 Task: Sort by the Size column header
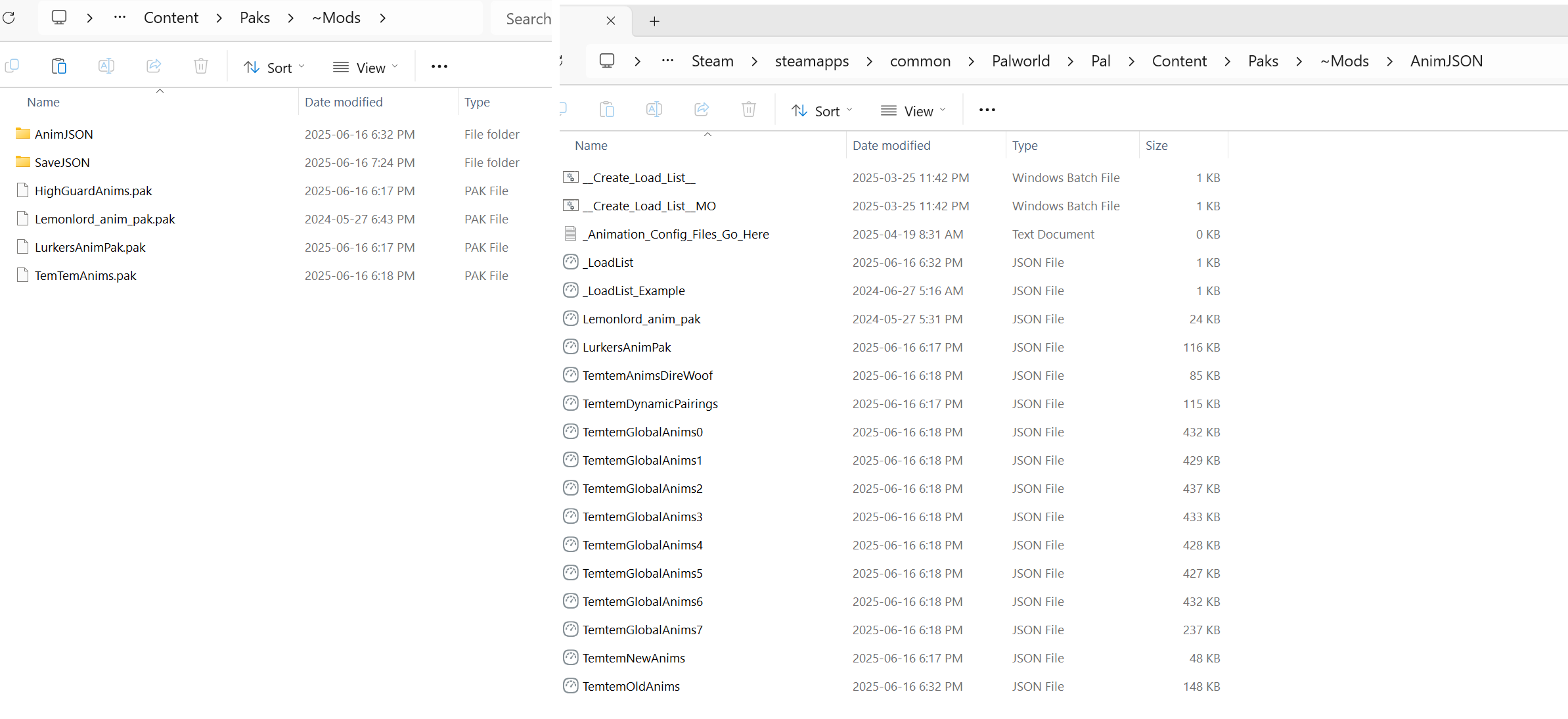[x=1156, y=145]
